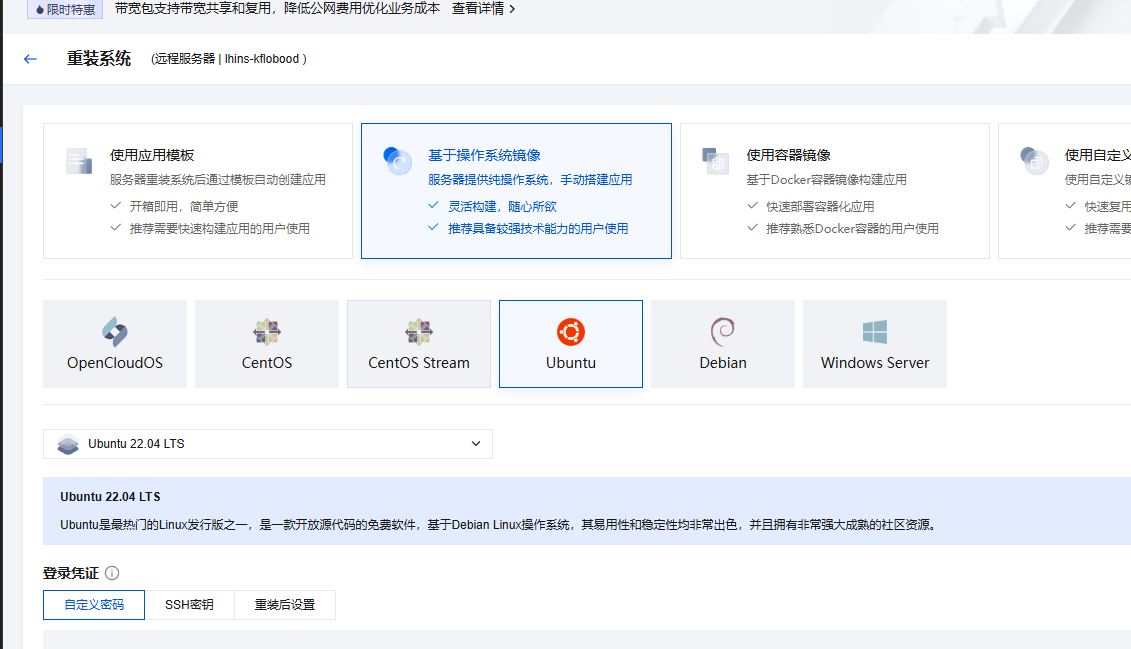The image size is (1131, 649).
Task: Choose the 基于操作系统镜像 option card
Action: click(516, 191)
